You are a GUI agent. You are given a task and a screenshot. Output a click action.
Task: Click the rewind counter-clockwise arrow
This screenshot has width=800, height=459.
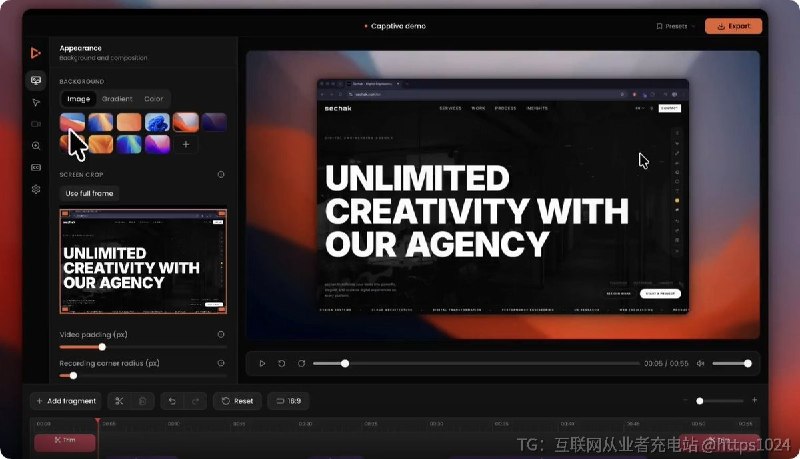(x=282, y=364)
